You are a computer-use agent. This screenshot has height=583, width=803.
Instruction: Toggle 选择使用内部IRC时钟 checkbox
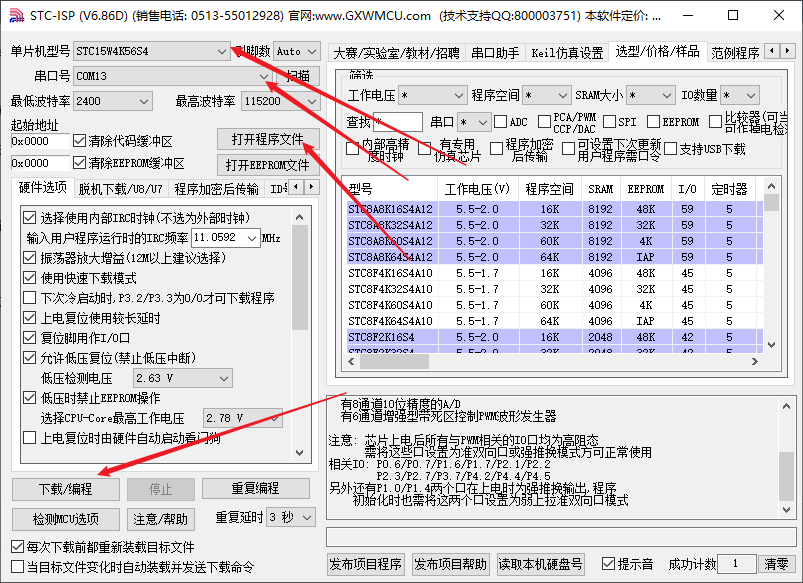(x=30, y=218)
